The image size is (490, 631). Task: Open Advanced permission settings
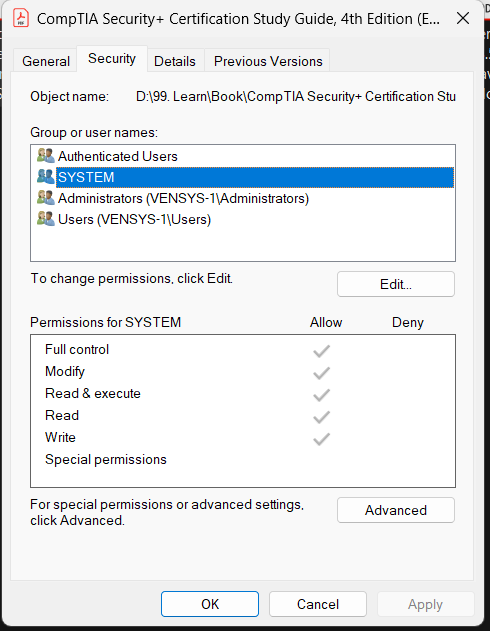396,510
